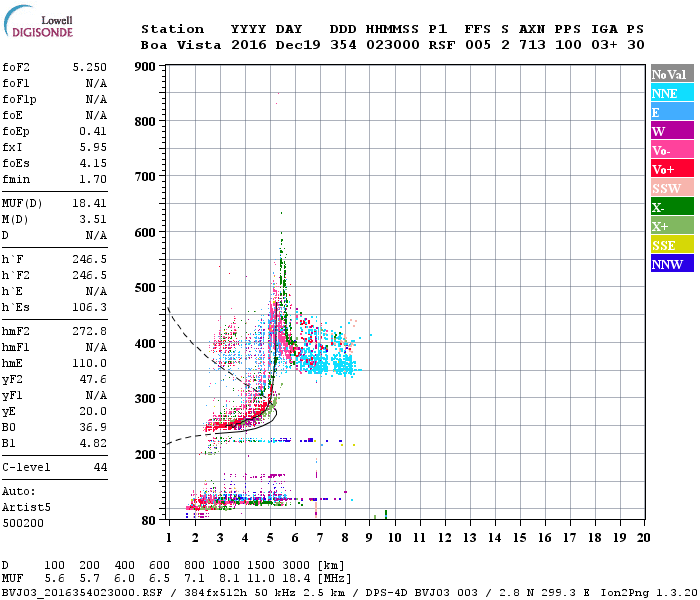Click the 10 MHz frequency axis label
Image resolution: width=700 pixels, height=600 pixels.
click(x=395, y=538)
